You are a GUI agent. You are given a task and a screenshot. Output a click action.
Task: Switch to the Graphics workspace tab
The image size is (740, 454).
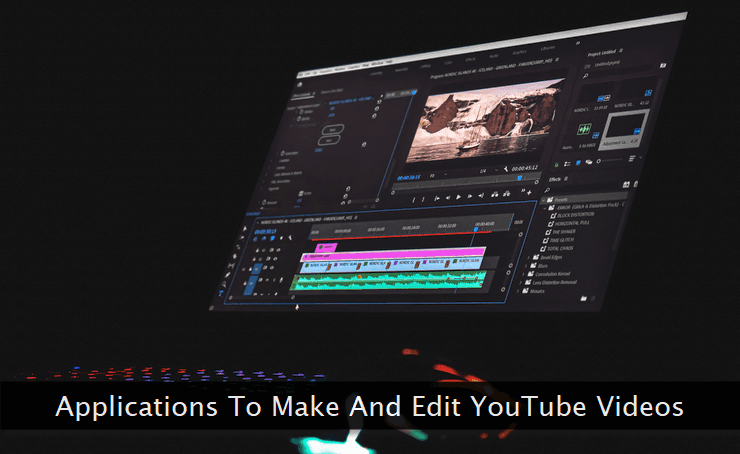519,52
